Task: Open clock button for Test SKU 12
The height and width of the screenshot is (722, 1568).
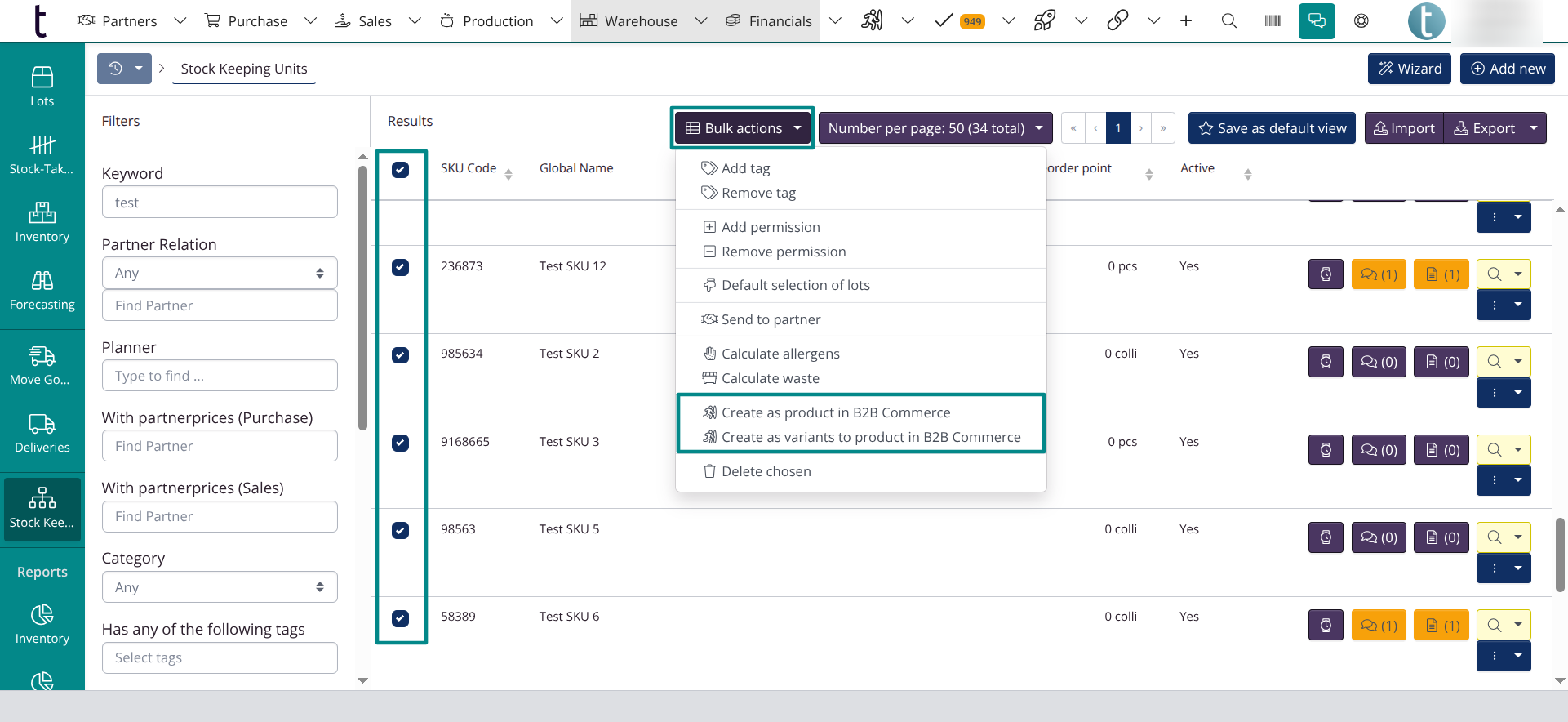Action: [x=1326, y=274]
